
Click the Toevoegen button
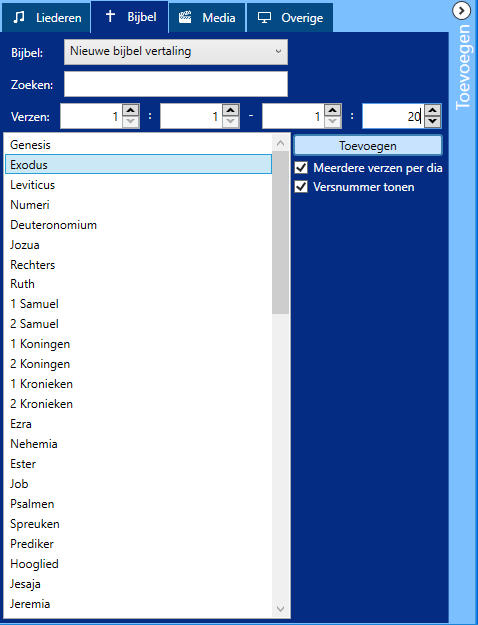(368, 146)
